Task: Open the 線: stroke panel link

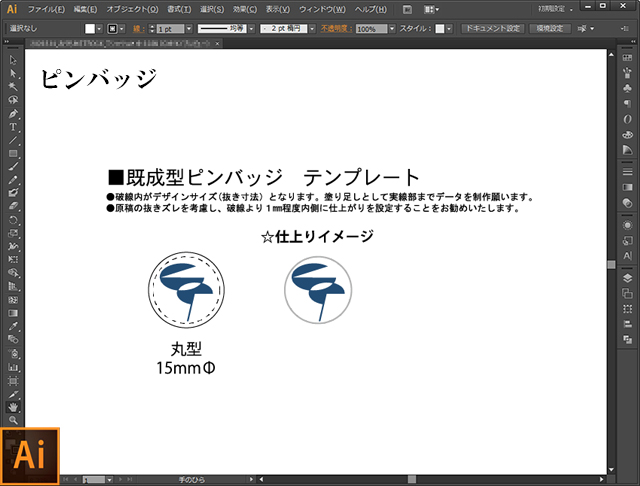Action: pyautogui.click(x=138, y=29)
